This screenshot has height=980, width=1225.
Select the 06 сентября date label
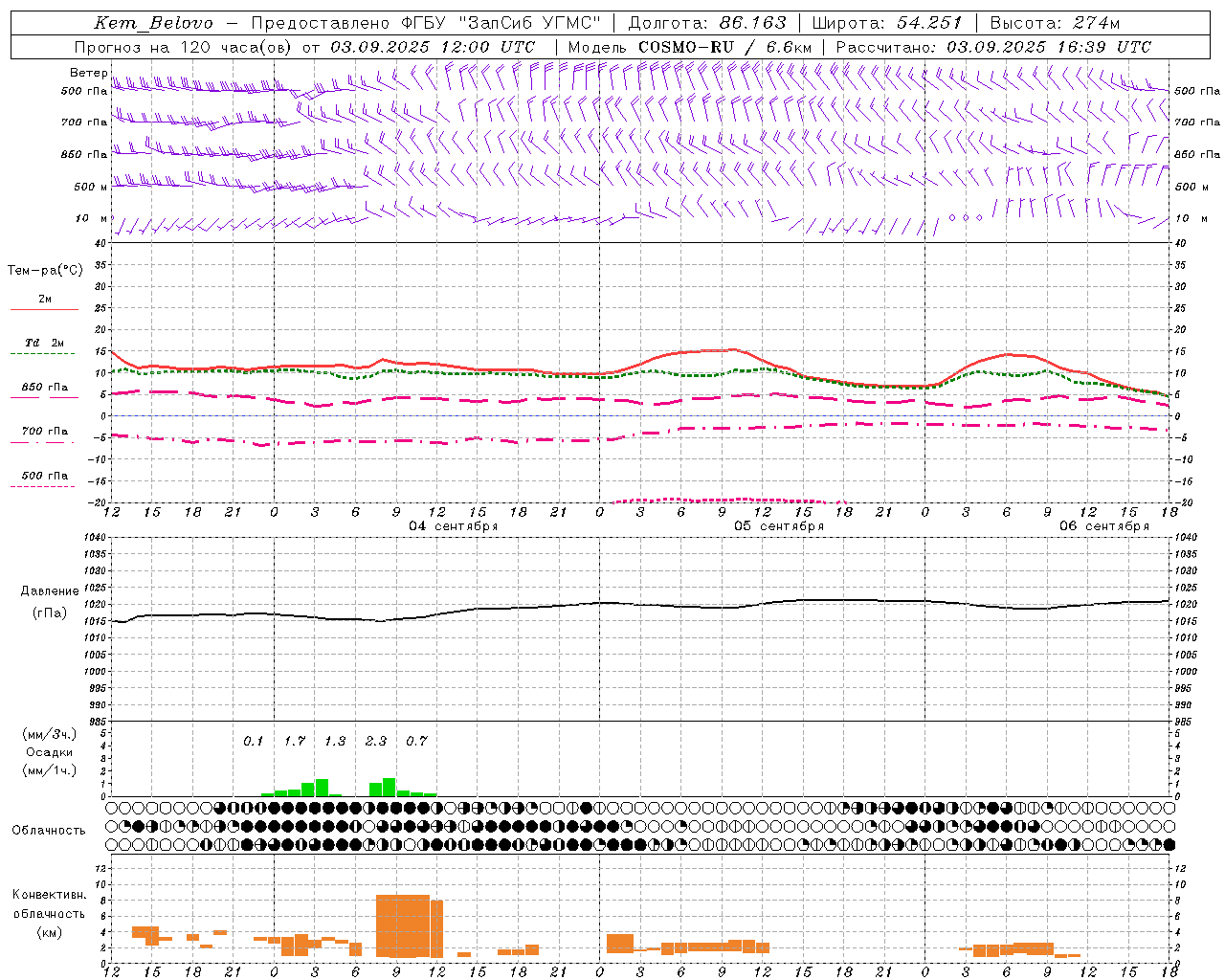(1104, 526)
